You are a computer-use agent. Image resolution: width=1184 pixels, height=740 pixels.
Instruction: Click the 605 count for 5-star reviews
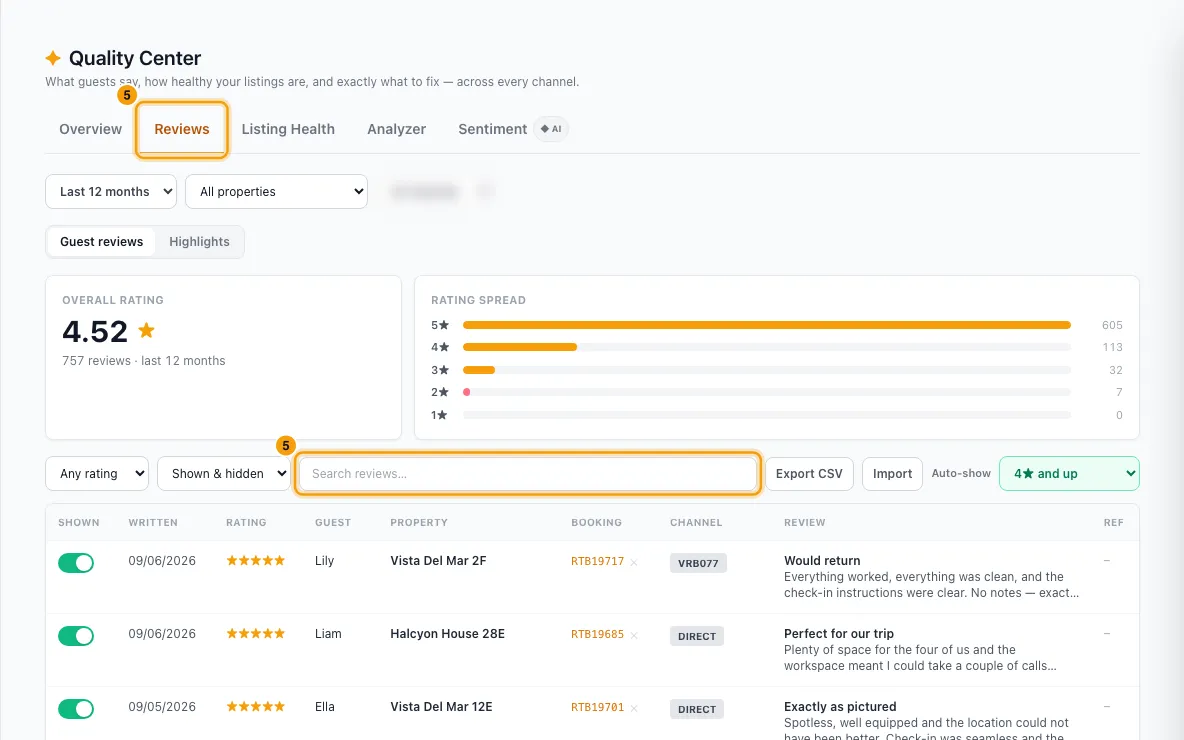[1112, 325]
